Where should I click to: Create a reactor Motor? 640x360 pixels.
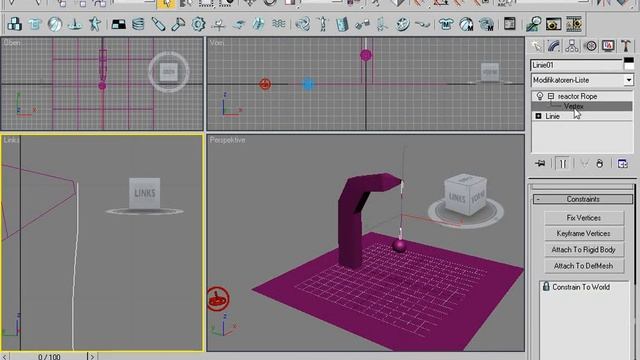198,24
